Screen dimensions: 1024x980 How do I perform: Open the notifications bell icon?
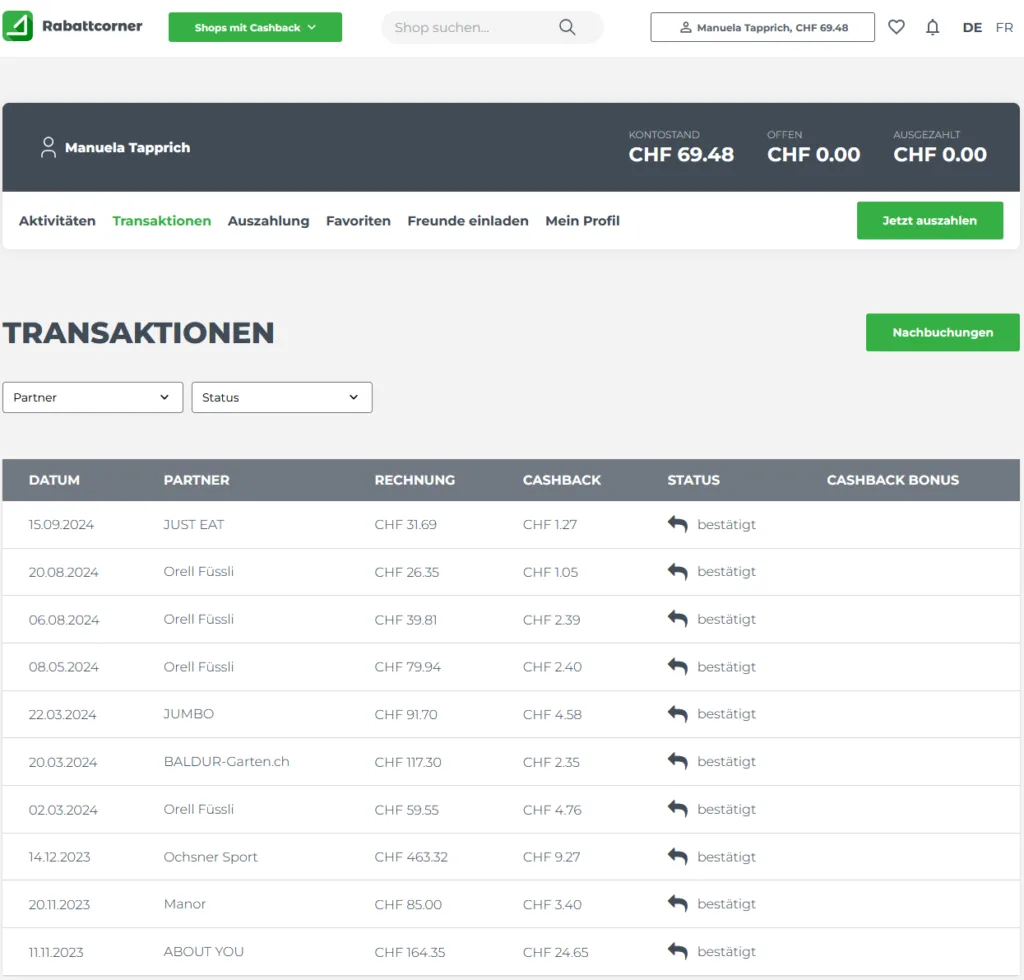click(x=933, y=27)
